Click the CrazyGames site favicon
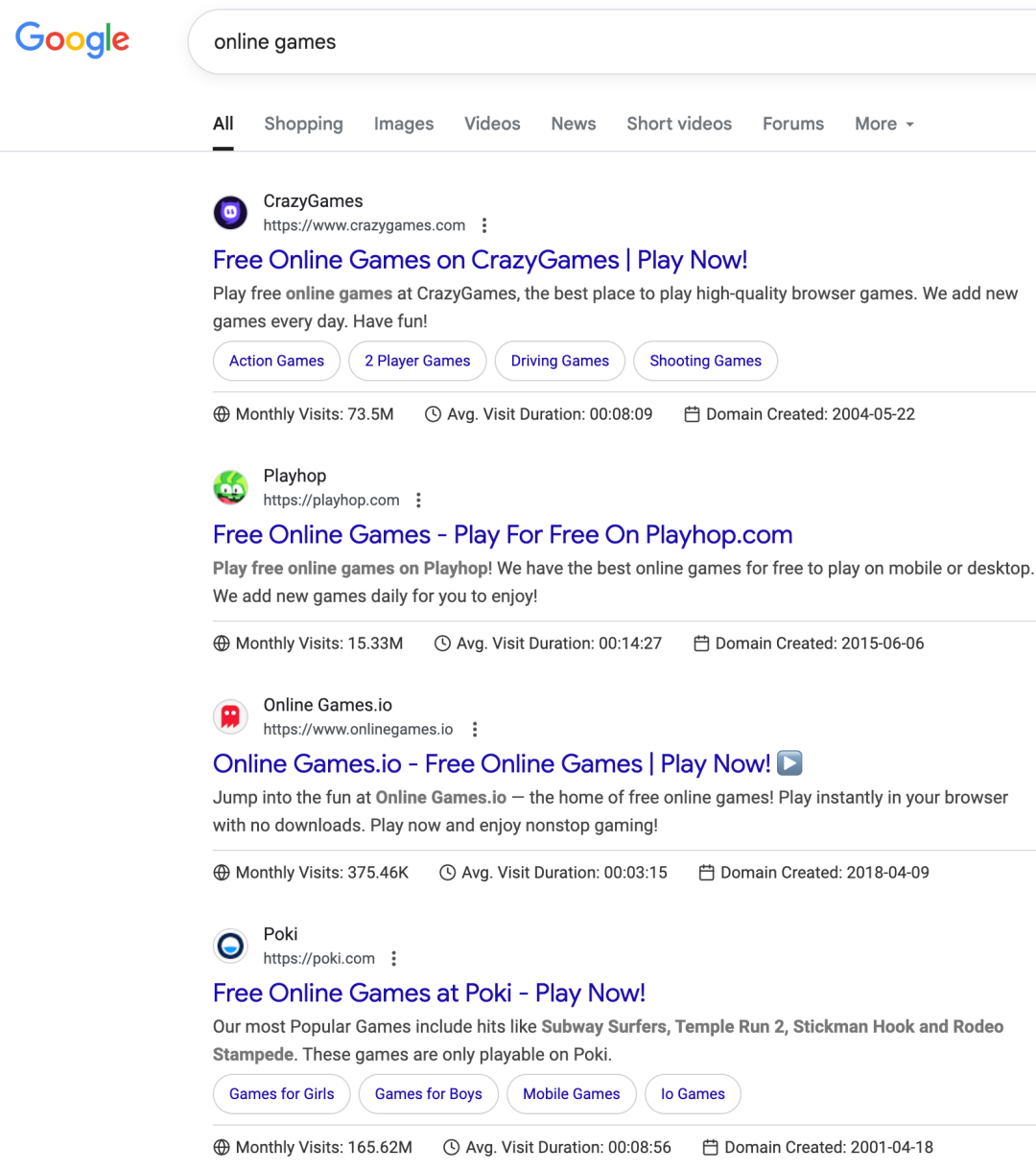 tap(230, 212)
